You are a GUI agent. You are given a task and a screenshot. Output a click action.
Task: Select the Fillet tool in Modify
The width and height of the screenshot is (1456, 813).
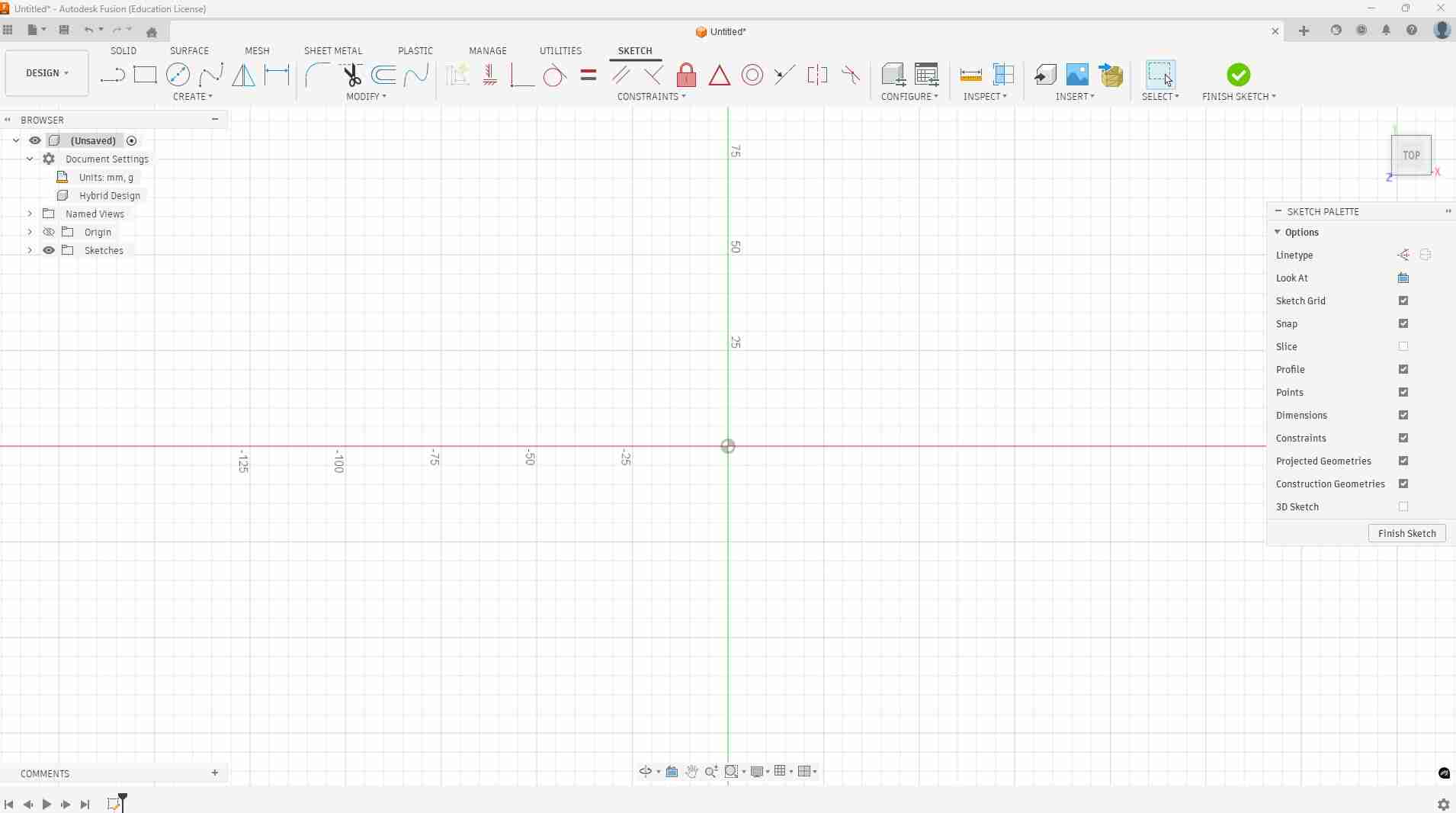(x=317, y=75)
